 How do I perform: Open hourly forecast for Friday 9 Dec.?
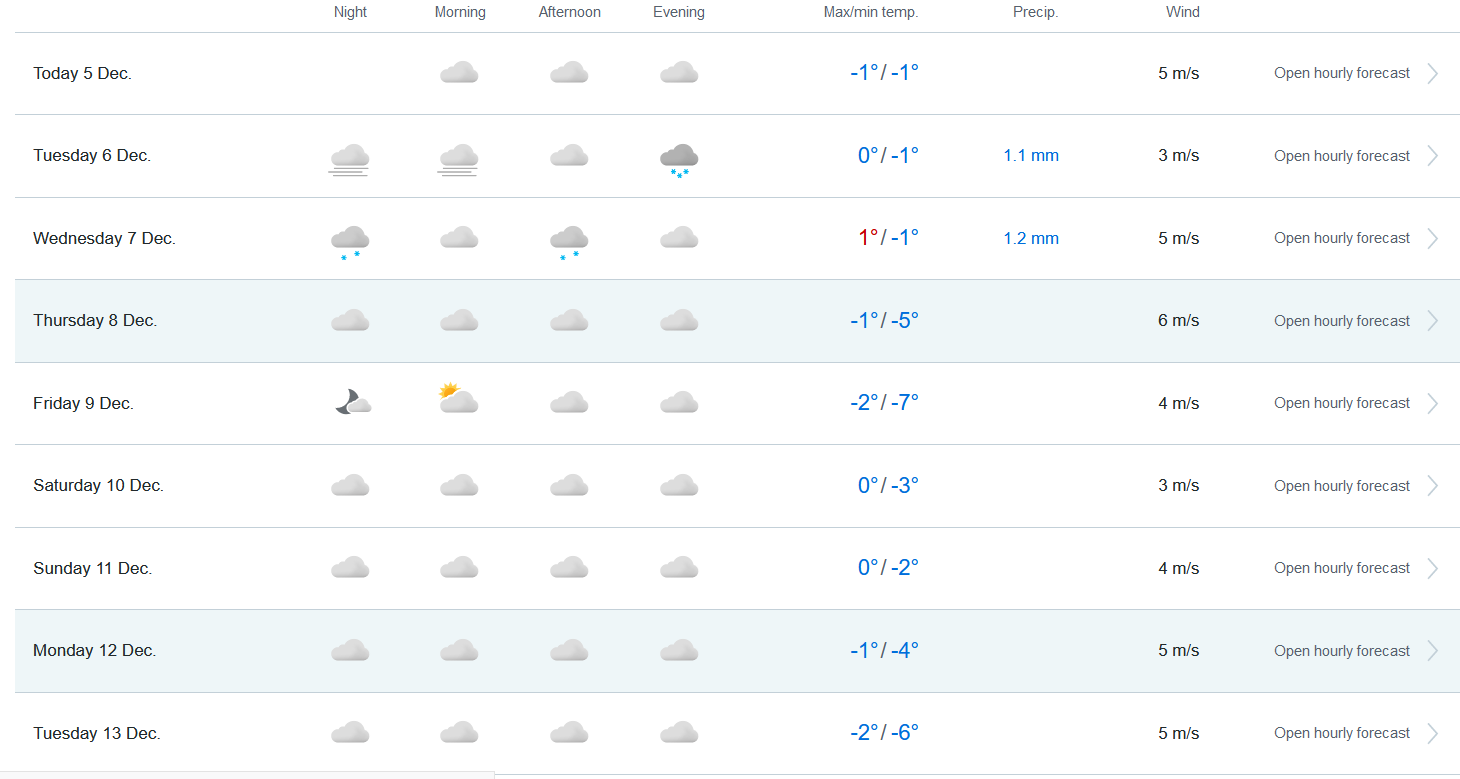pos(1341,403)
